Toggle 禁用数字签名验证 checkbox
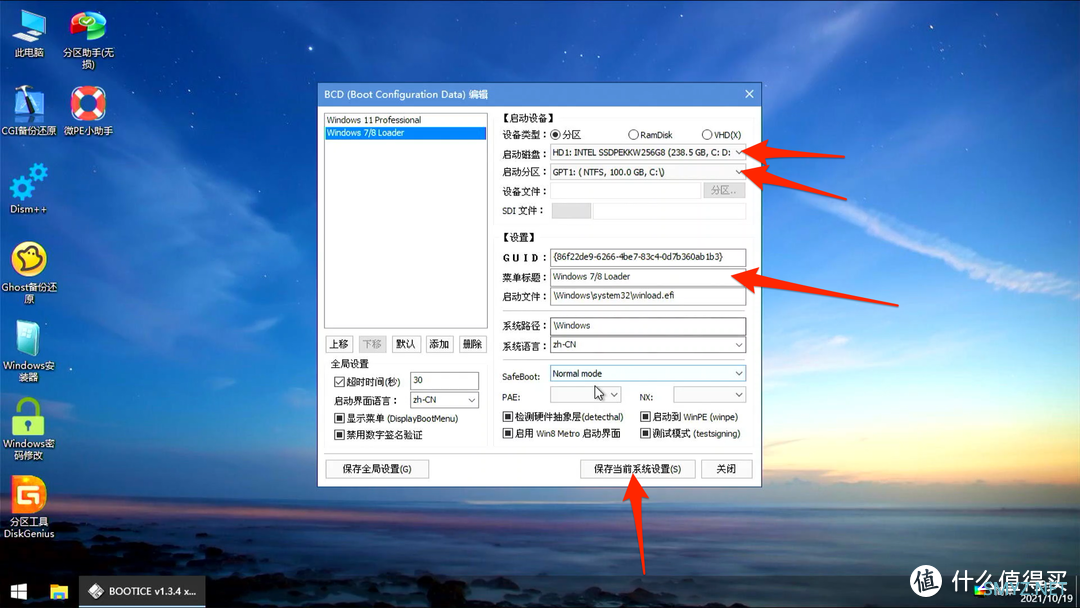The width and height of the screenshot is (1080, 608). (339, 434)
